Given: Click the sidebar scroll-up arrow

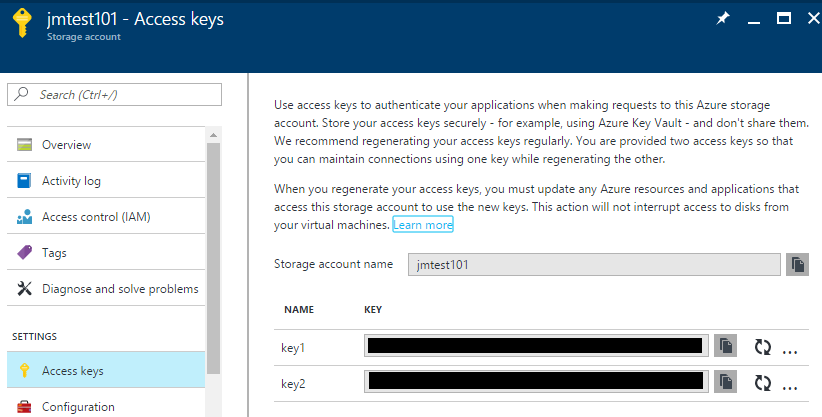Looking at the screenshot, I should click(x=213, y=135).
